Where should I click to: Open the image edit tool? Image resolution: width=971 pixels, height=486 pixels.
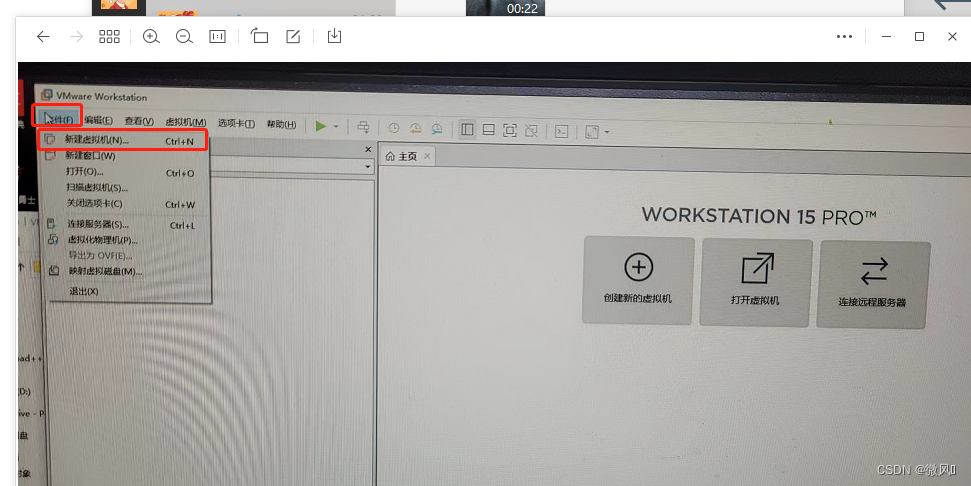coord(293,37)
